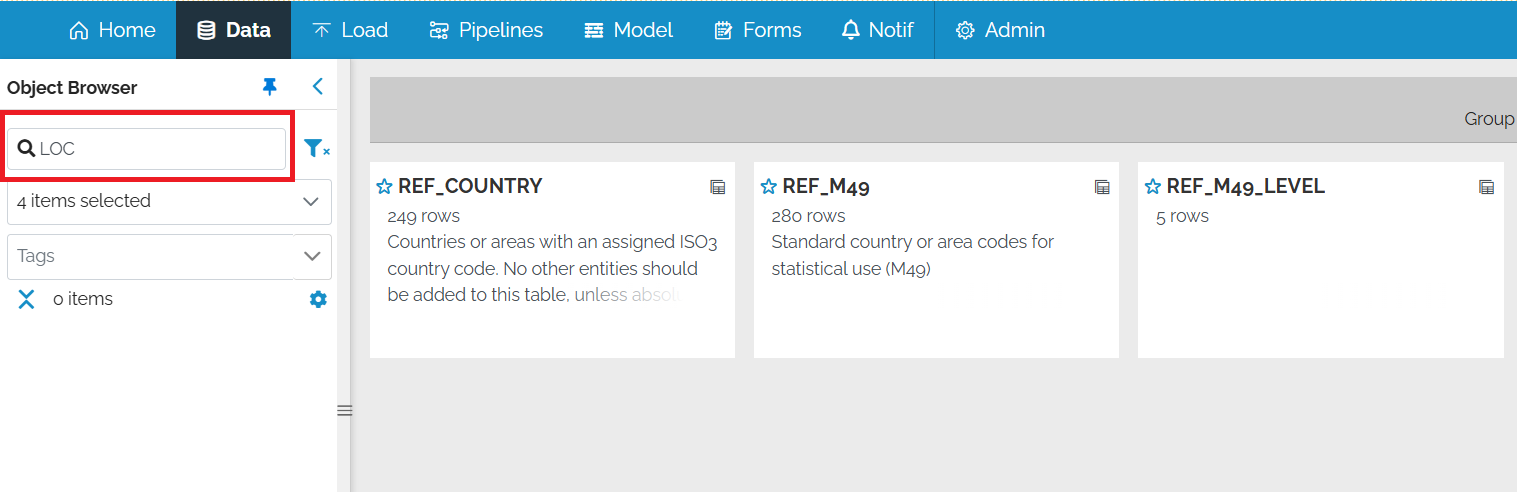
Task: Pin the Object Browser panel
Action: coord(269,87)
